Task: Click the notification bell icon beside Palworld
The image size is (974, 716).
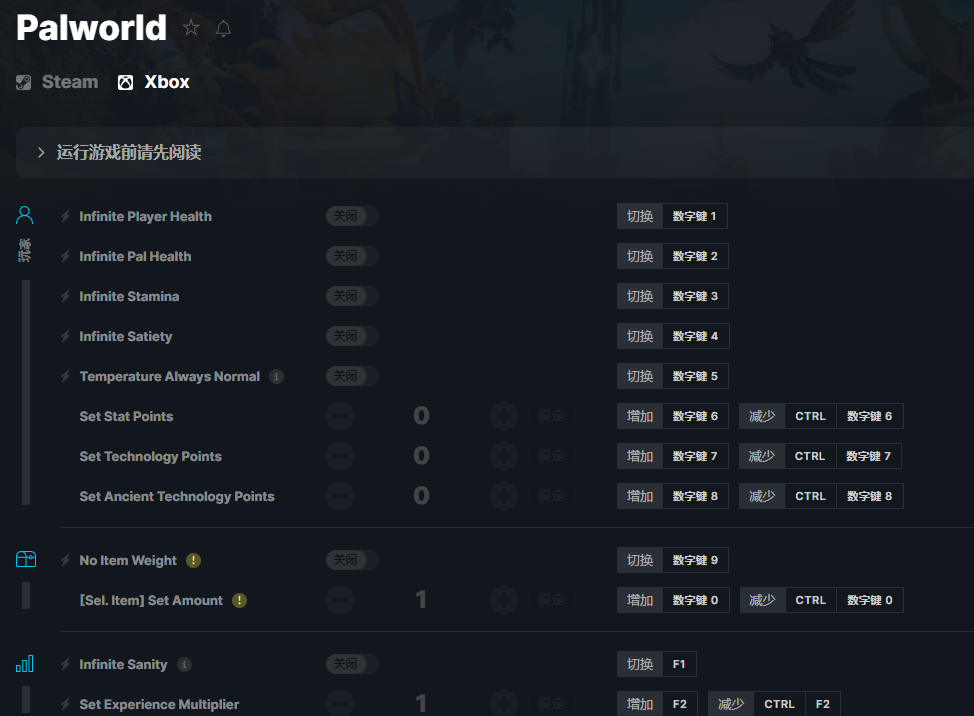Action: (224, 29)
